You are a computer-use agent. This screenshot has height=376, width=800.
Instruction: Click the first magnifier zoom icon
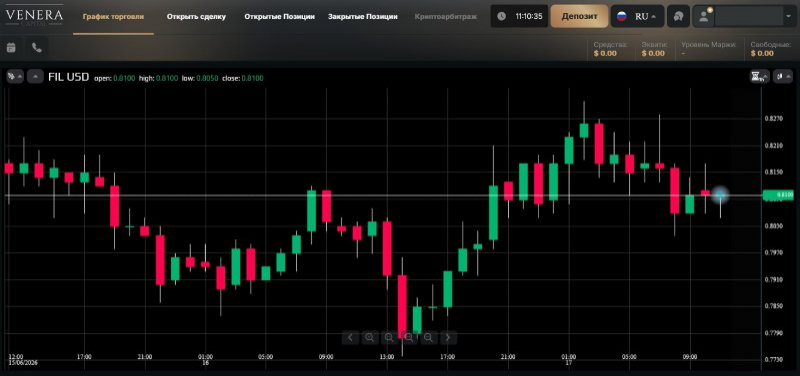(x=369, y=337)
